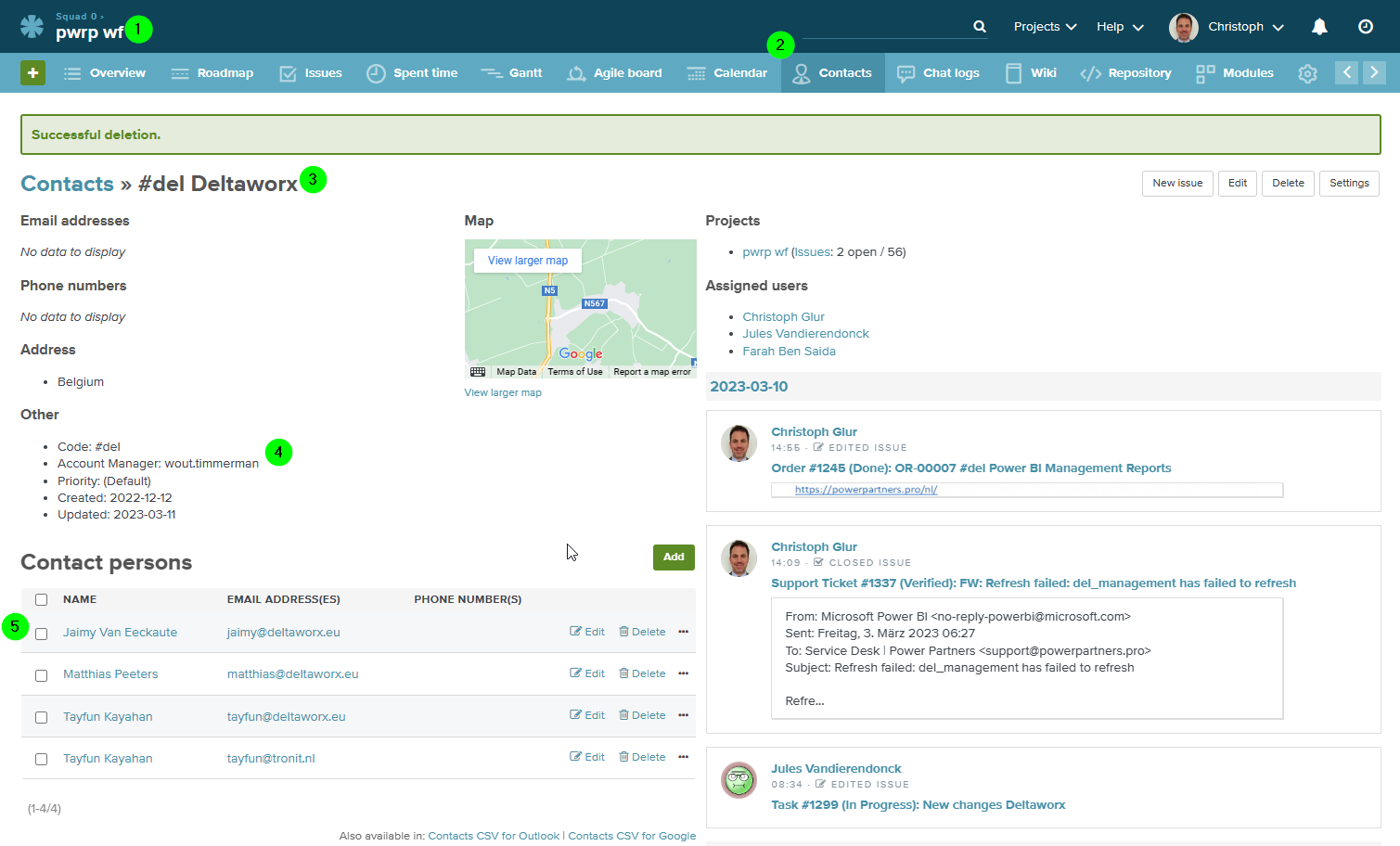1400x846 pixels.
Task: Open Contacts breadcrumb link
Action: 67,184
